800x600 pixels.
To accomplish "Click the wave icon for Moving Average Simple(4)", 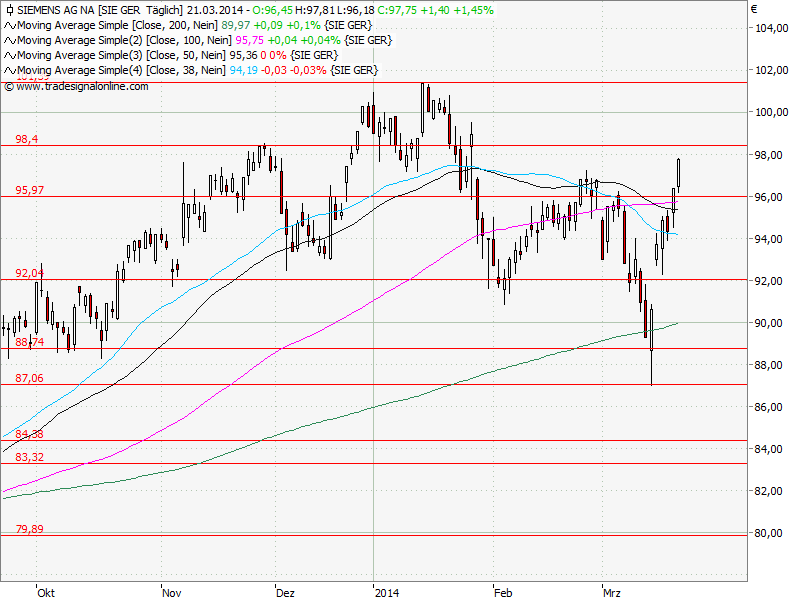I will pyautogui.click(x=8, y=69).
